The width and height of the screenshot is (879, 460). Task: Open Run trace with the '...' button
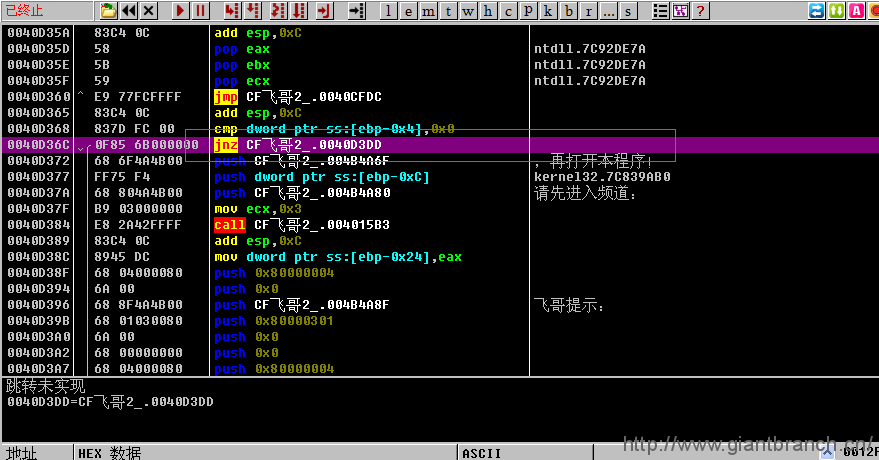coord(608,11)
